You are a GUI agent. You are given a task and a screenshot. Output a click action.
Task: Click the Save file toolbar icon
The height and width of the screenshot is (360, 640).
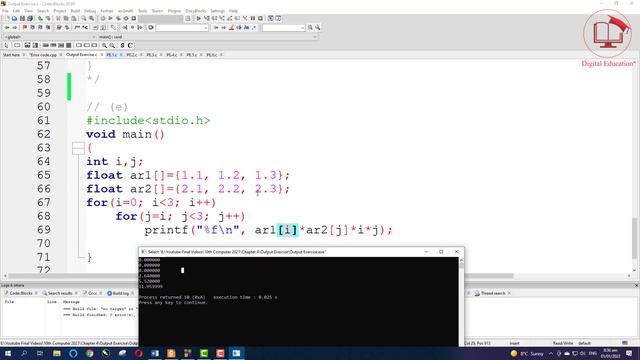[22, 18]
